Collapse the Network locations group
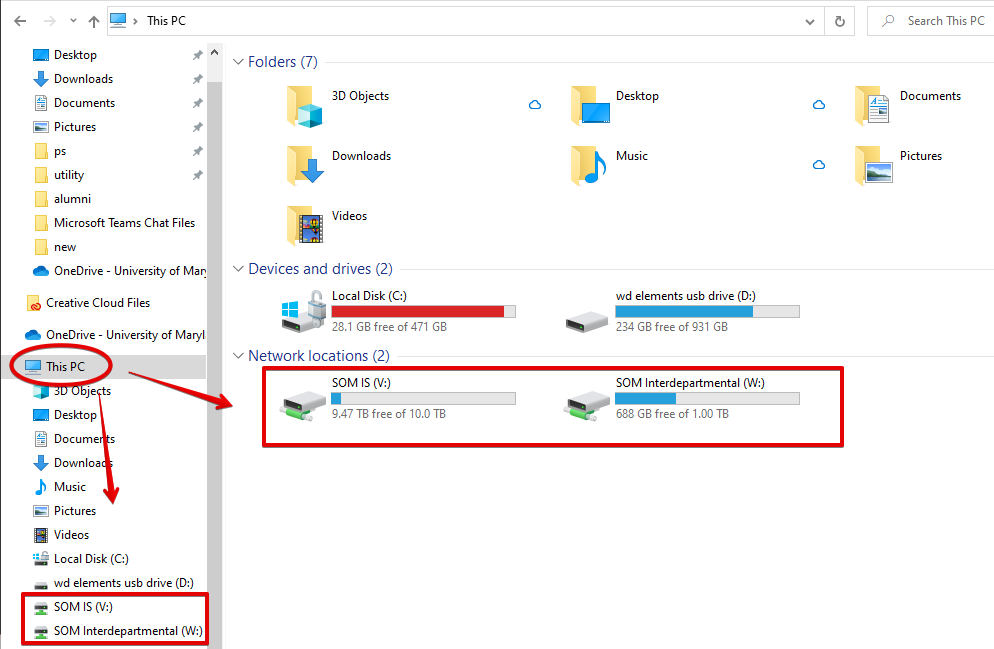This screenshot has width=994, height=649. pos(238,356)
